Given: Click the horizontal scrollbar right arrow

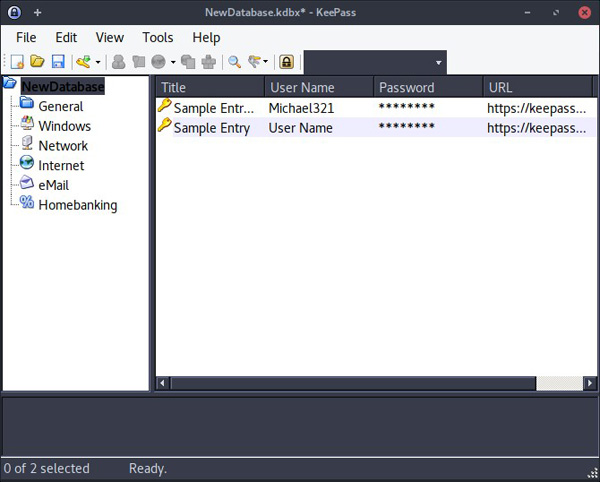Looking at the screenshot, I should pyautogui.click(x=590, y=383).
